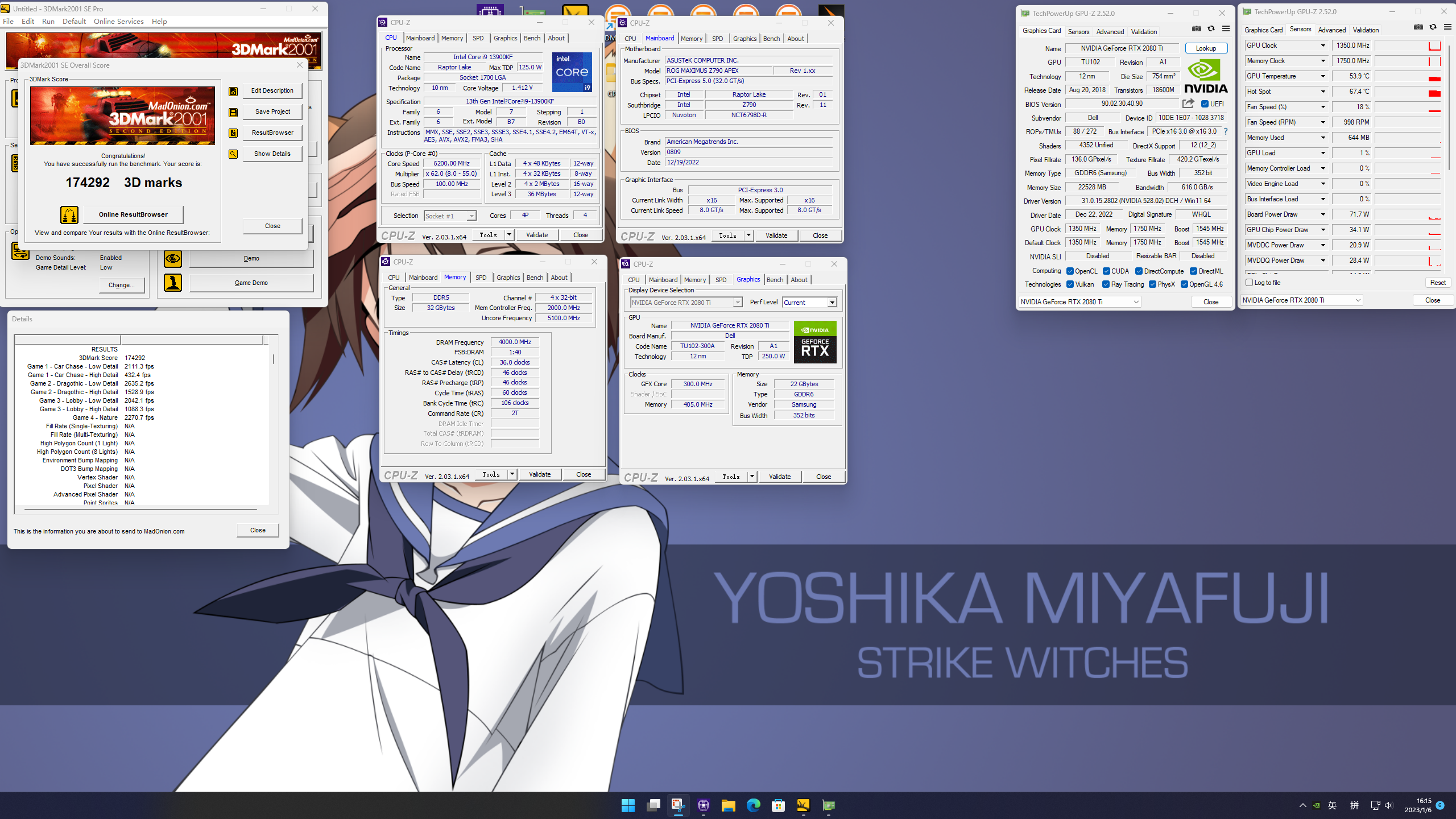Screen dimensions: 1456x819
Task: Click the Online ResultBrowser button
Action: click(133, 214)
